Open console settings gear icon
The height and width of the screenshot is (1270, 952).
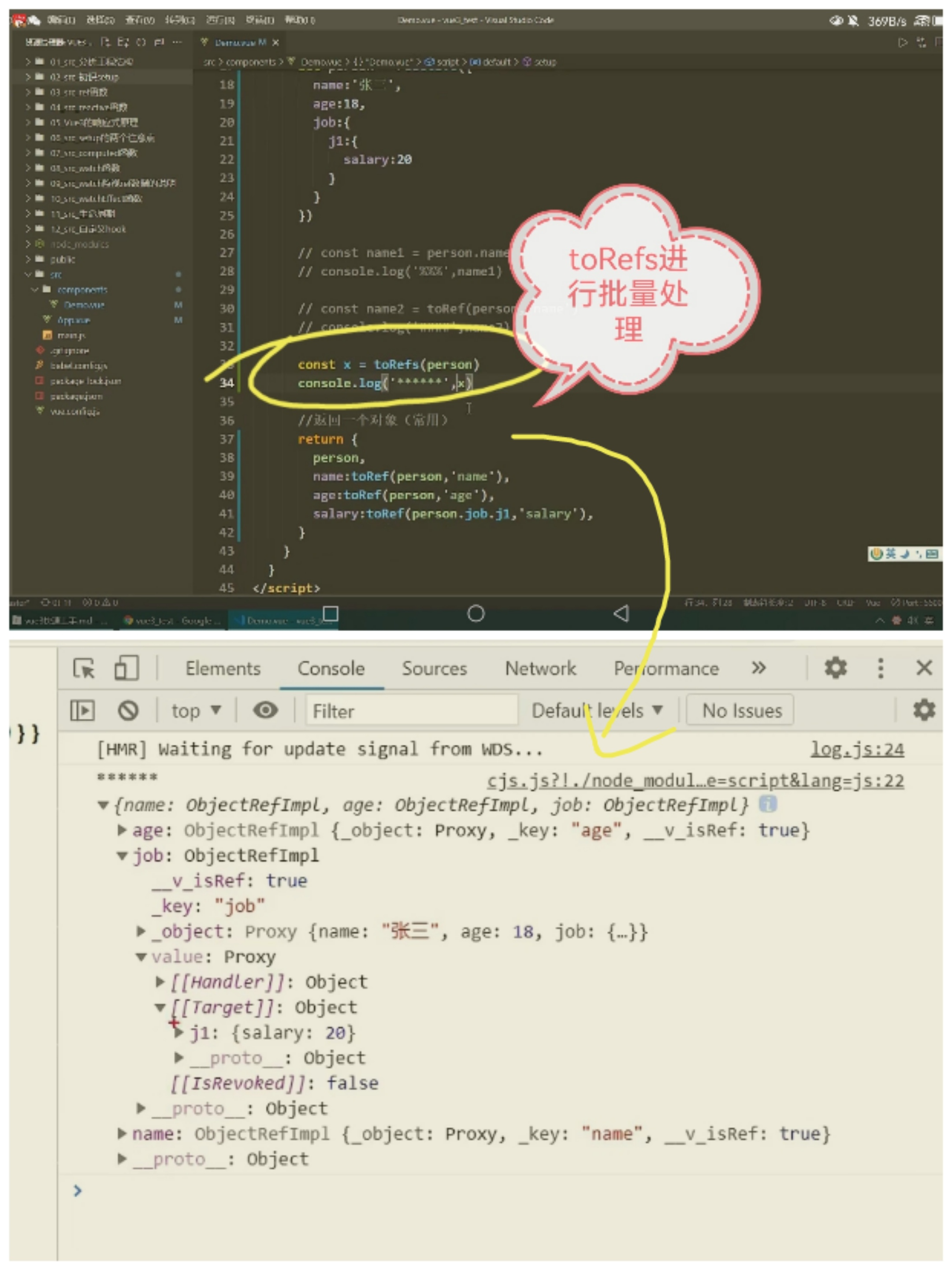click(x=923, y=710)
